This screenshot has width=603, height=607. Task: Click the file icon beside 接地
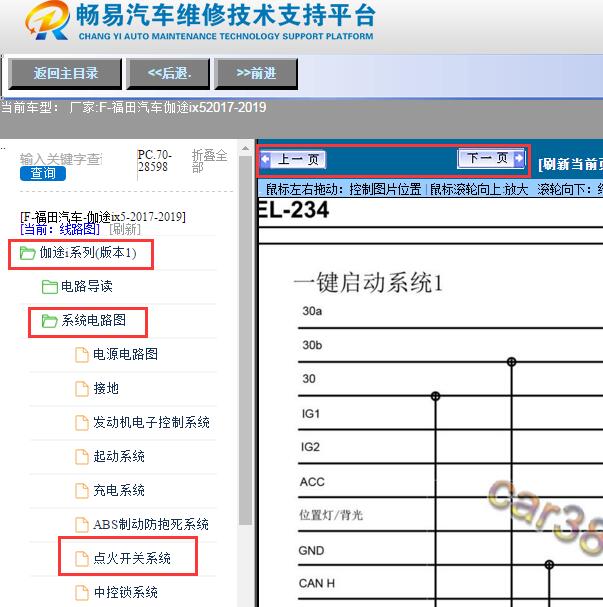pyautogui.click(x=82, y=389)
